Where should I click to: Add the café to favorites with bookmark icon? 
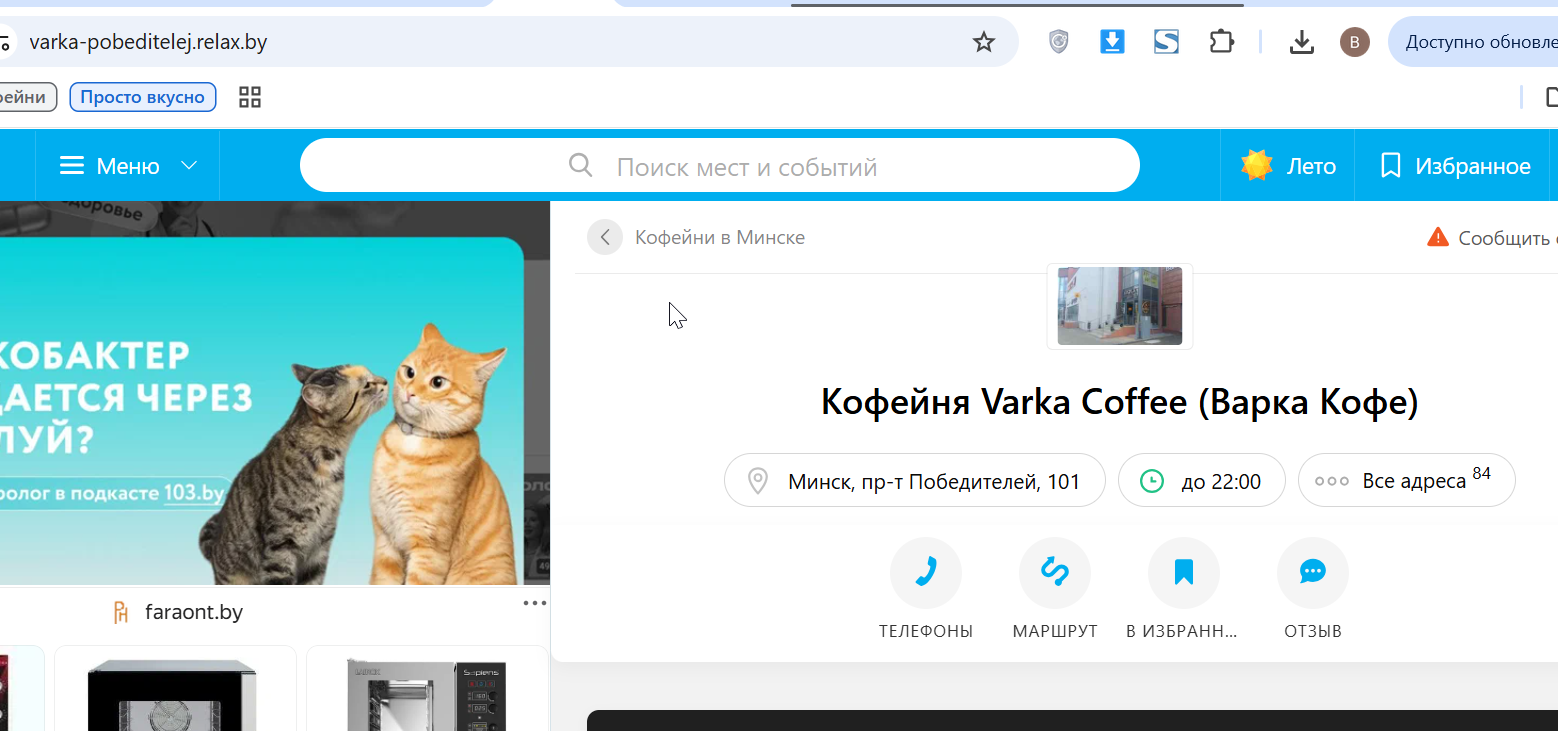[1184, 573]
